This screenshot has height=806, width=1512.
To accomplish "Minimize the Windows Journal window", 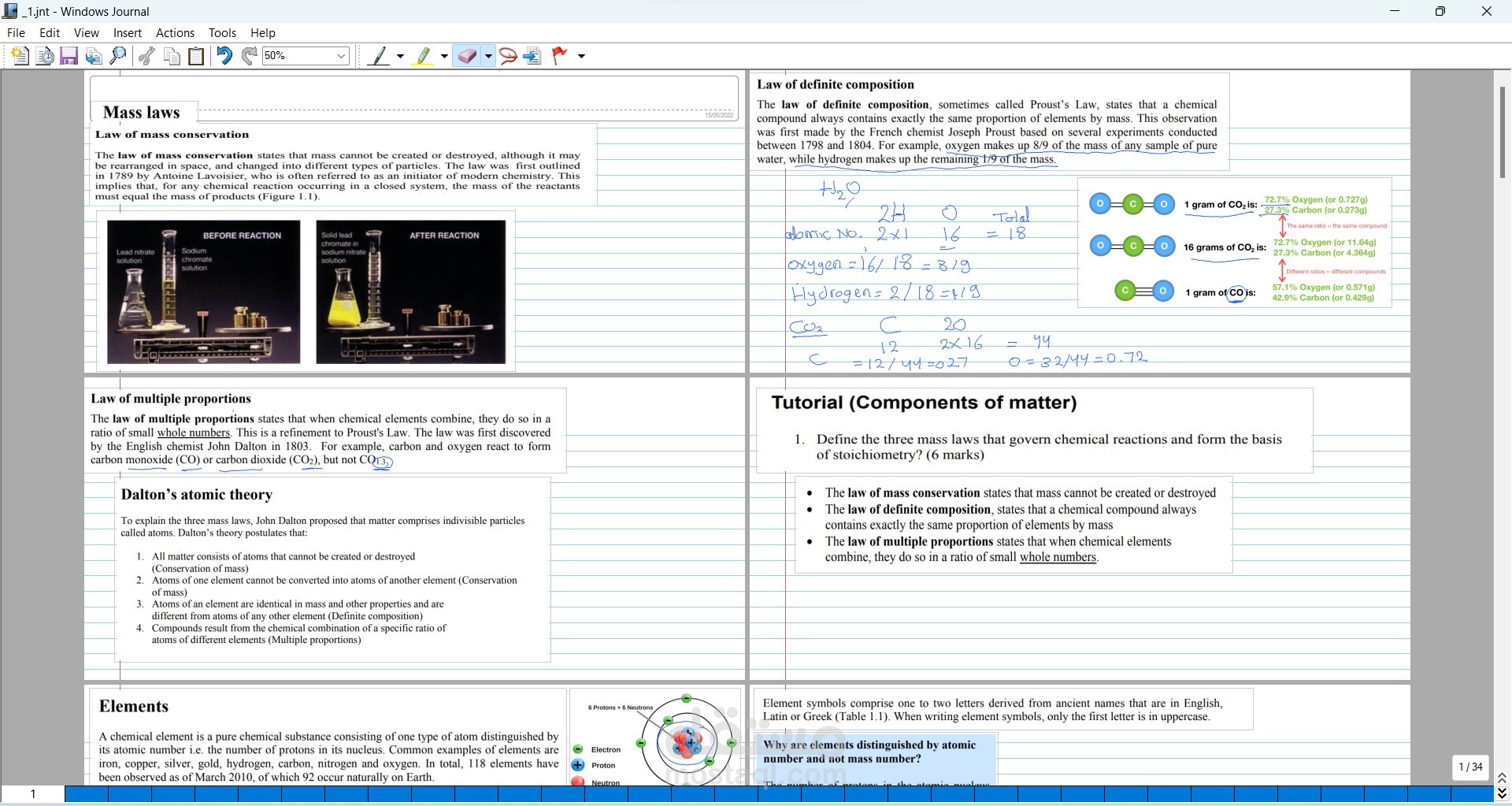I will pos(1395,11).
